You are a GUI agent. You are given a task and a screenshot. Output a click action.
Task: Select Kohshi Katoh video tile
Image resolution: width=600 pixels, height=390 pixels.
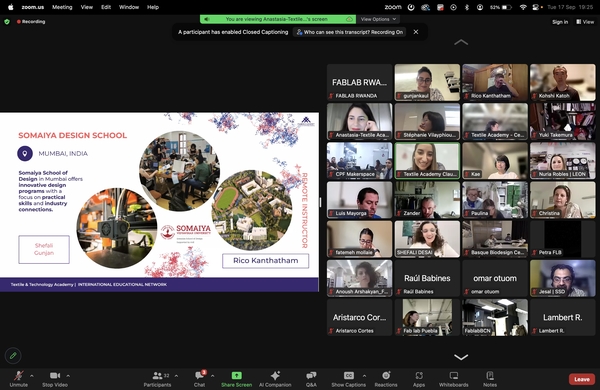pos(562,82)
